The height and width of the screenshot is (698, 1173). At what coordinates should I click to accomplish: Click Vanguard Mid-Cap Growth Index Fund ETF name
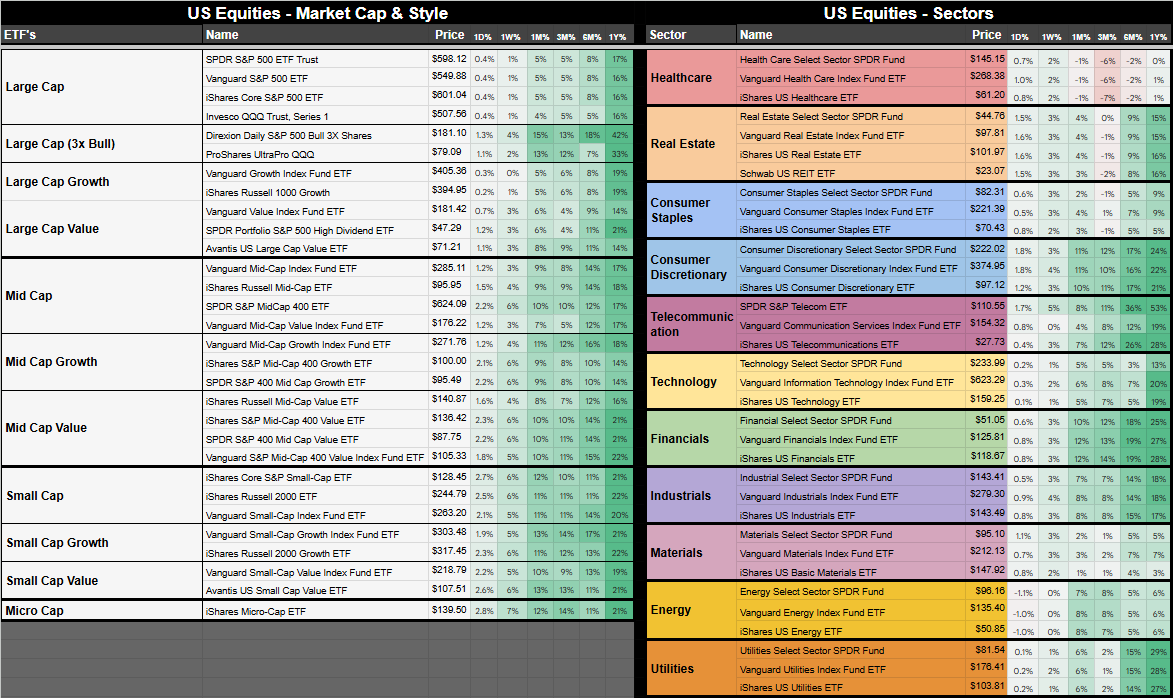tap(298, 345)
